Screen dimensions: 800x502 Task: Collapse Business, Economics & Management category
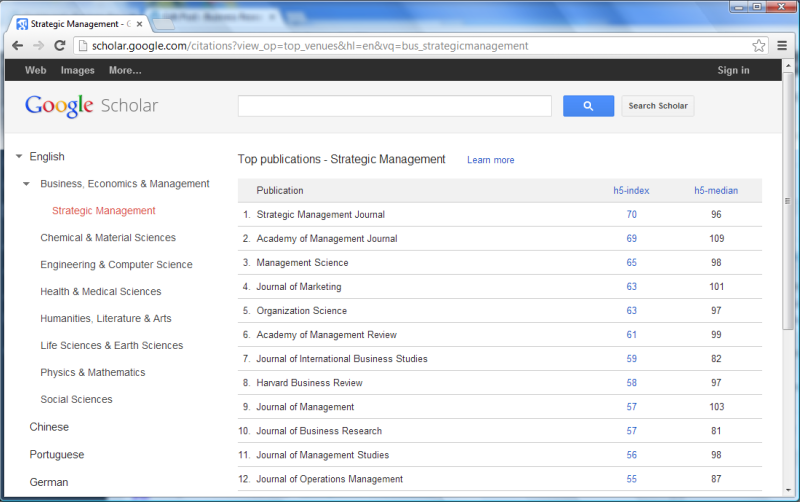pyautogui.click(x=27, y=184)
